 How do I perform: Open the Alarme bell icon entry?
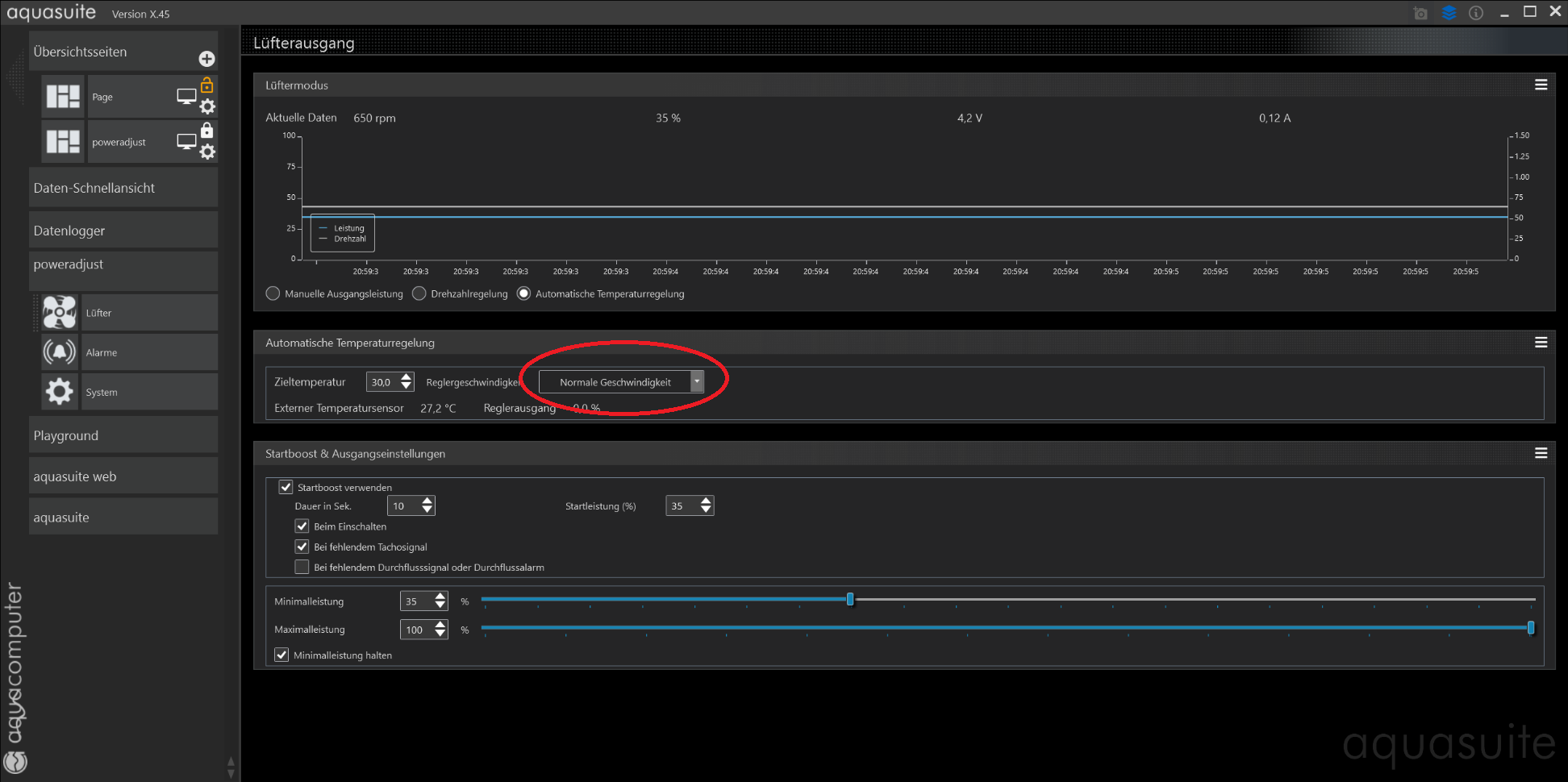(x=60, y=352)
